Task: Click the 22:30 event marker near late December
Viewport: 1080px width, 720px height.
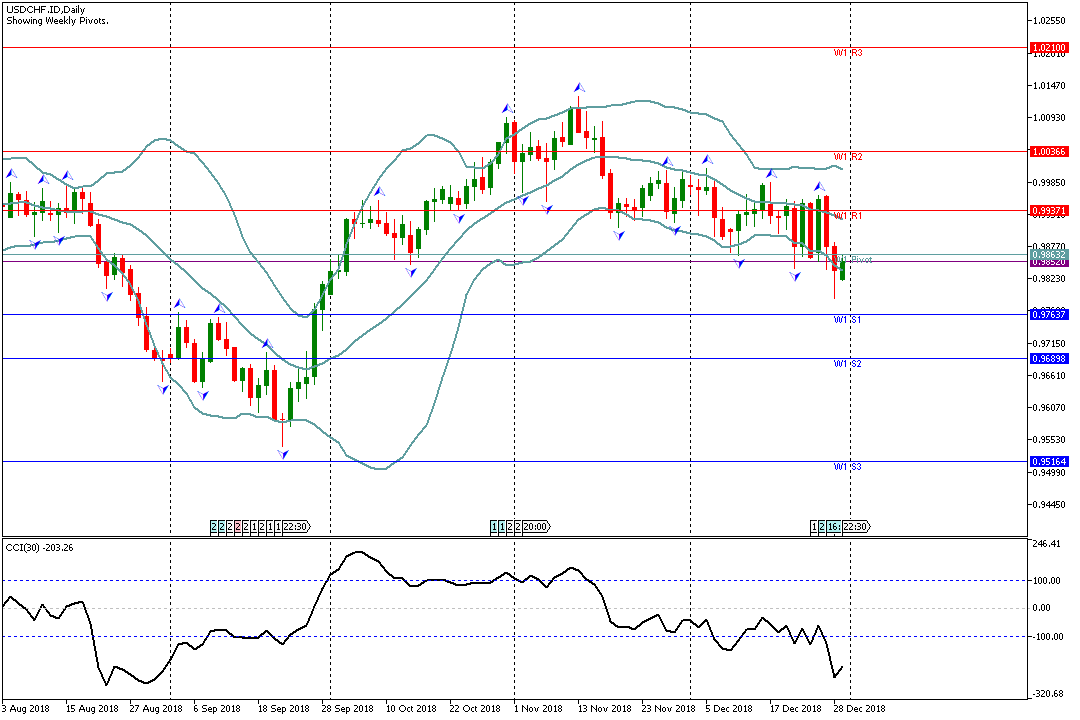Action: click(x=856, y=527)
